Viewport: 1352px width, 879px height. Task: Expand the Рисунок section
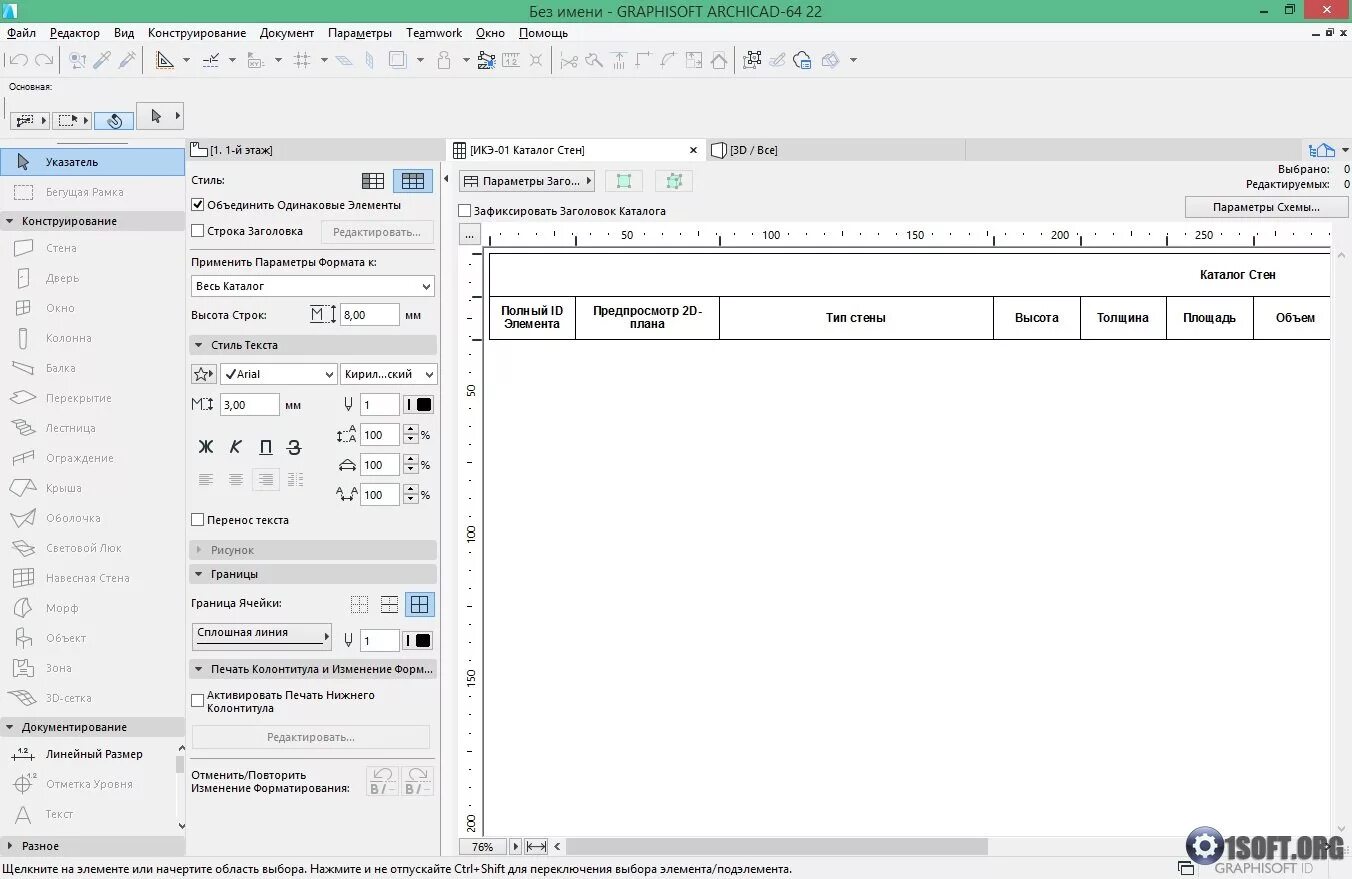(313, 550)
